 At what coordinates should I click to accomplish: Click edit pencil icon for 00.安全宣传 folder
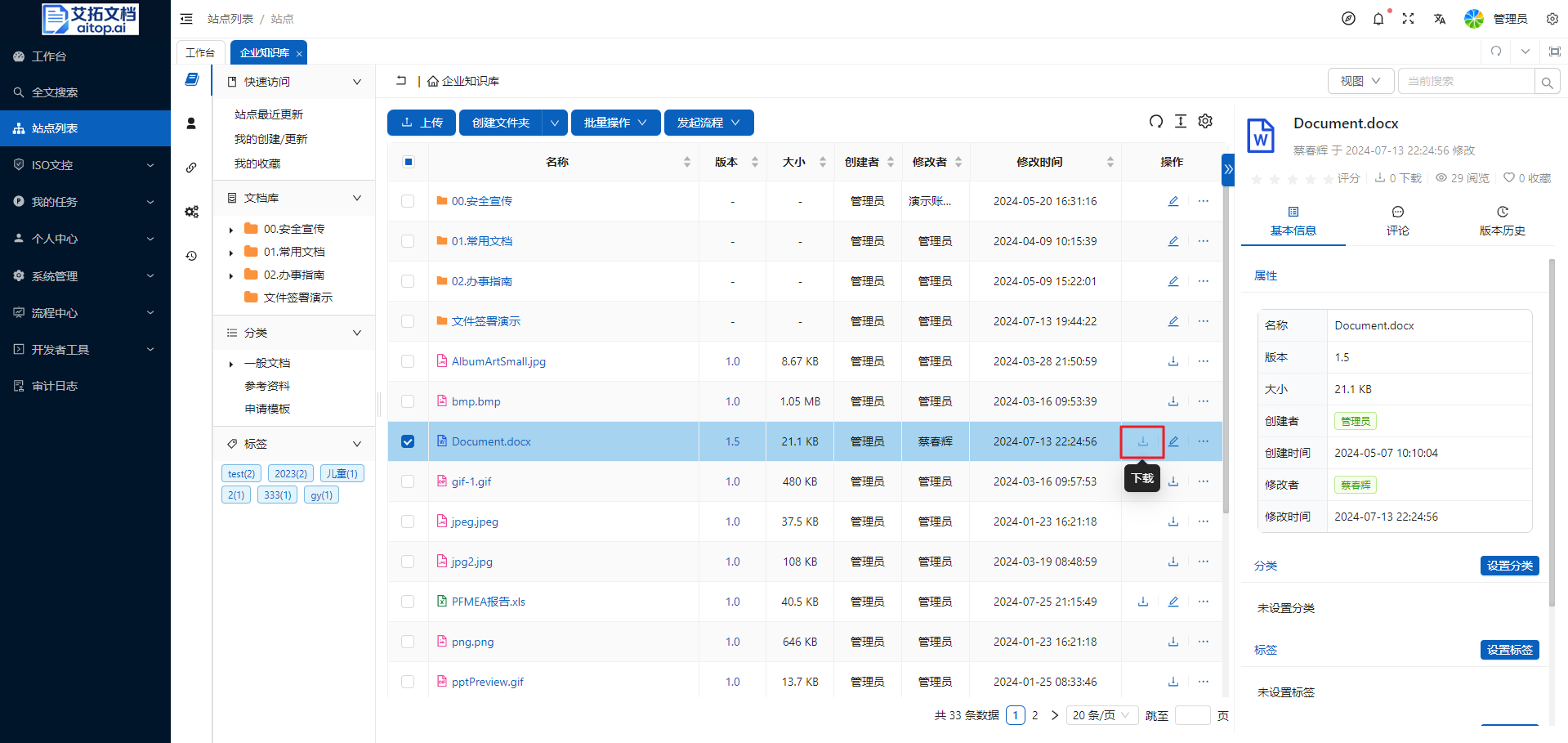tap(1173, 201)
